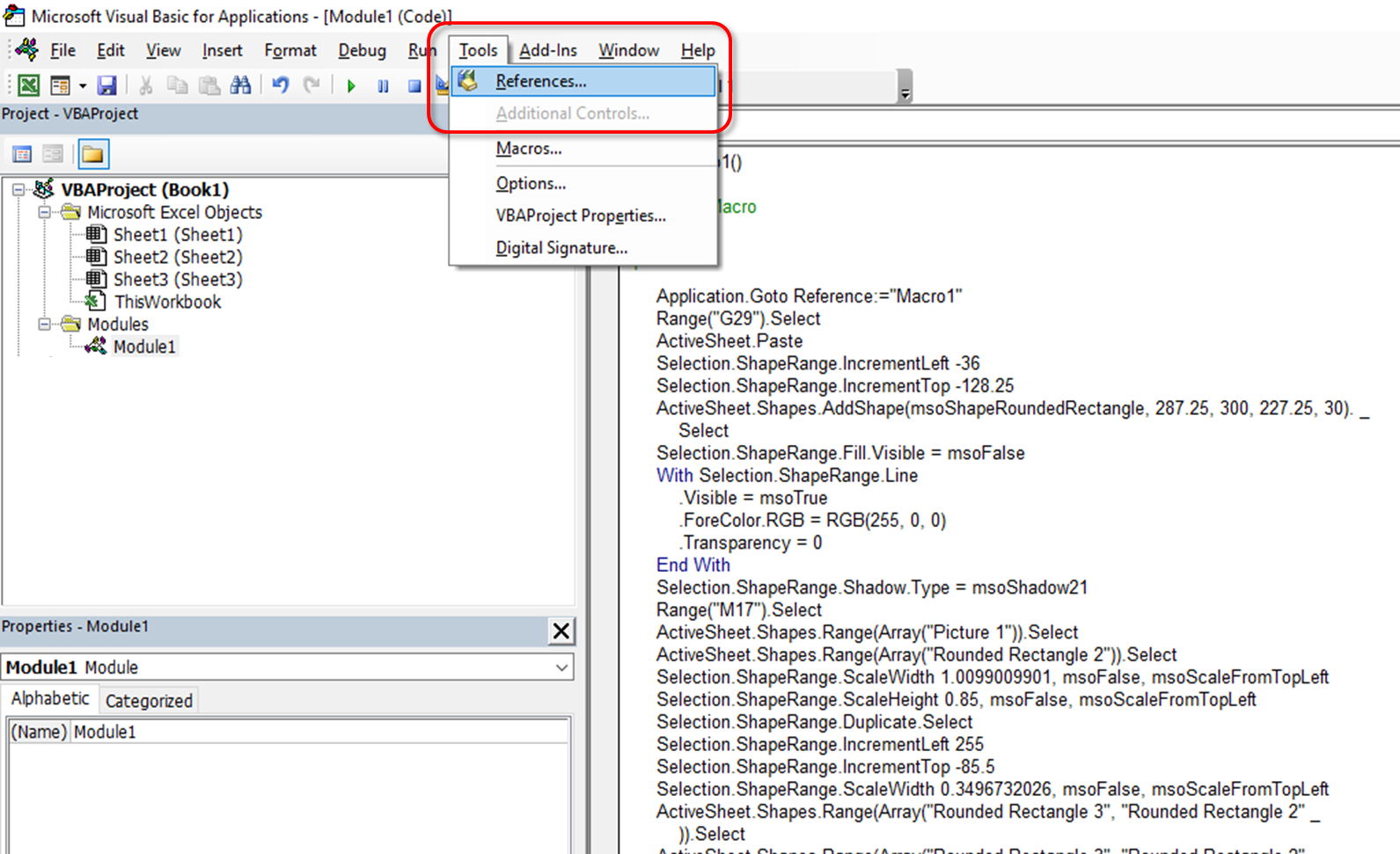Collapse the Modules folder node
The image size is (1400, 854).
pos(45,325)
